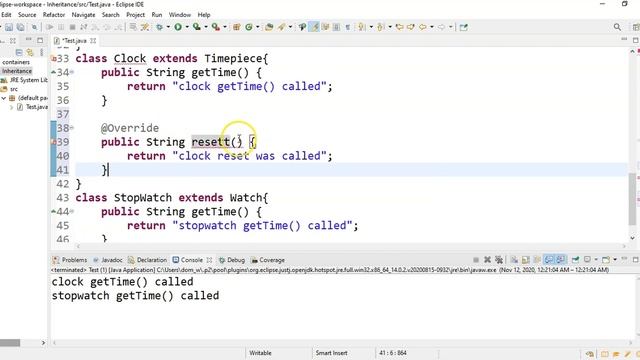Open the External Tools dropdown arrow

click(224, 27)
